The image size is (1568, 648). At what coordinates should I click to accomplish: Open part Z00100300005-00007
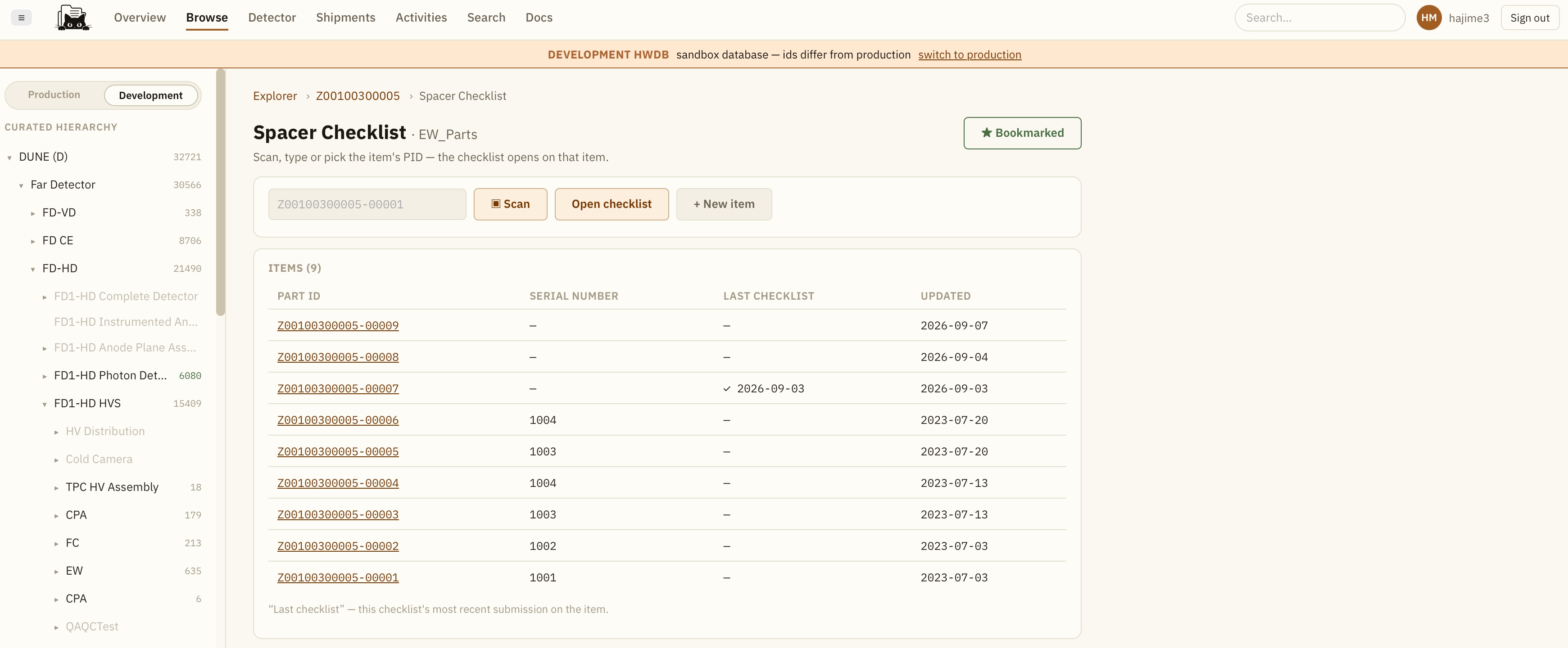click(x=338, y=389)
